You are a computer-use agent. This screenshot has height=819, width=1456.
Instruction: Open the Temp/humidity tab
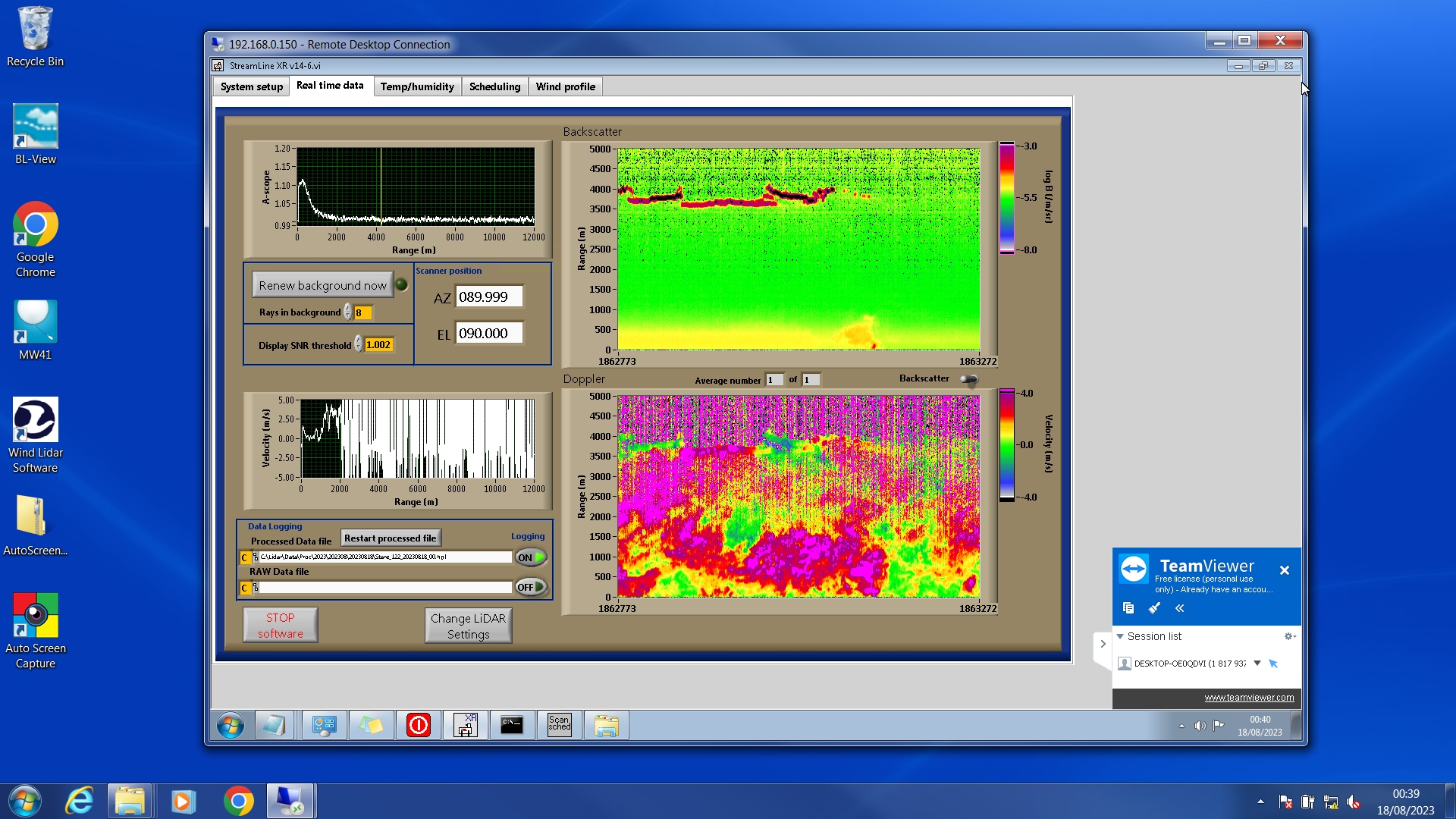[x=417, y=86]
